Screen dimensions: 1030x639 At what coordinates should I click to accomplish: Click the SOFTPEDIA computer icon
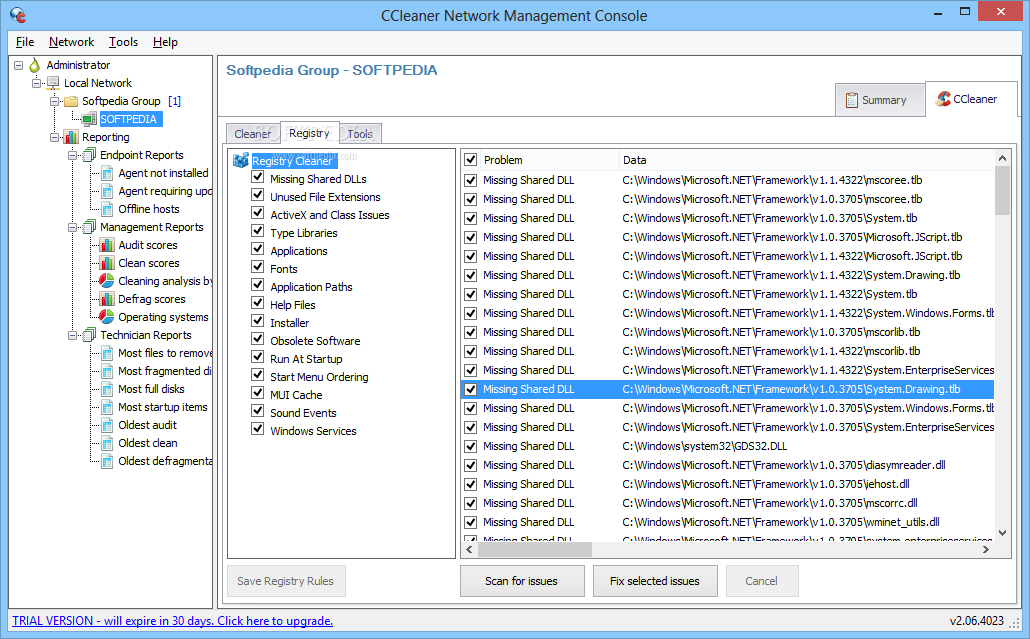(x=89, y=119)
